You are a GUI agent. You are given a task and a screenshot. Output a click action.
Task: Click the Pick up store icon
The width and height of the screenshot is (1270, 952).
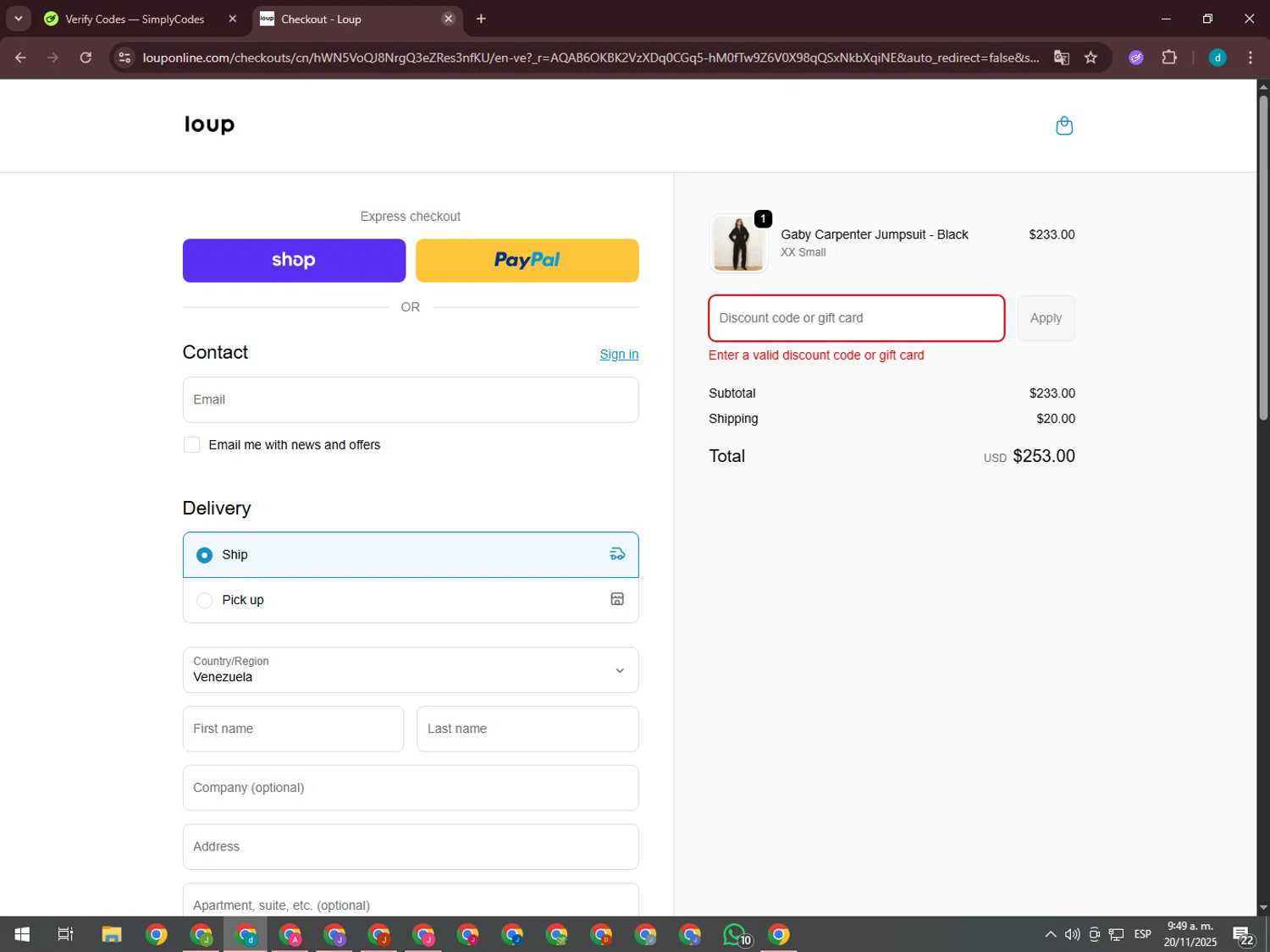[617, 599]
